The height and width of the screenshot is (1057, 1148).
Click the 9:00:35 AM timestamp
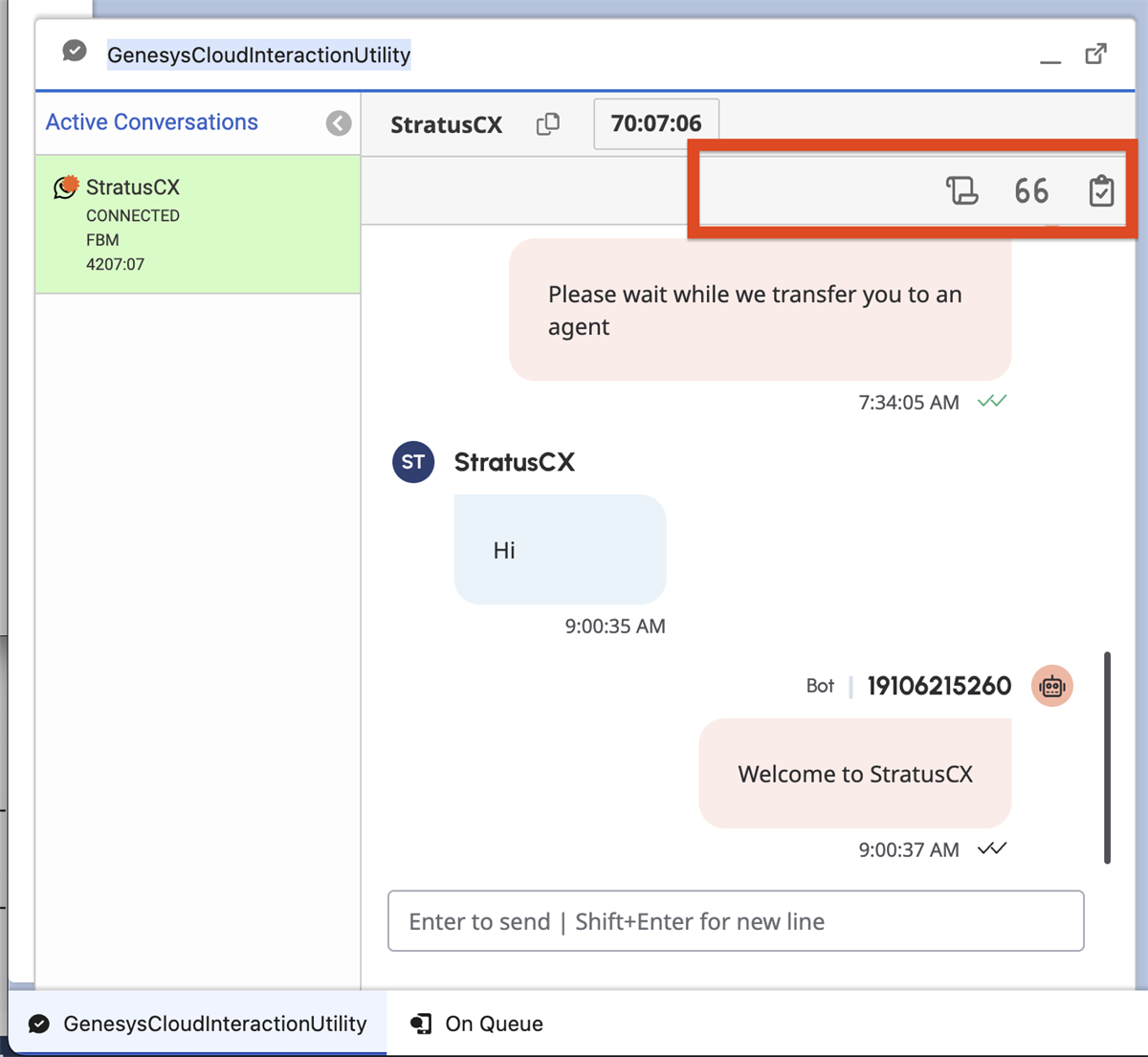tap(615, 627)
